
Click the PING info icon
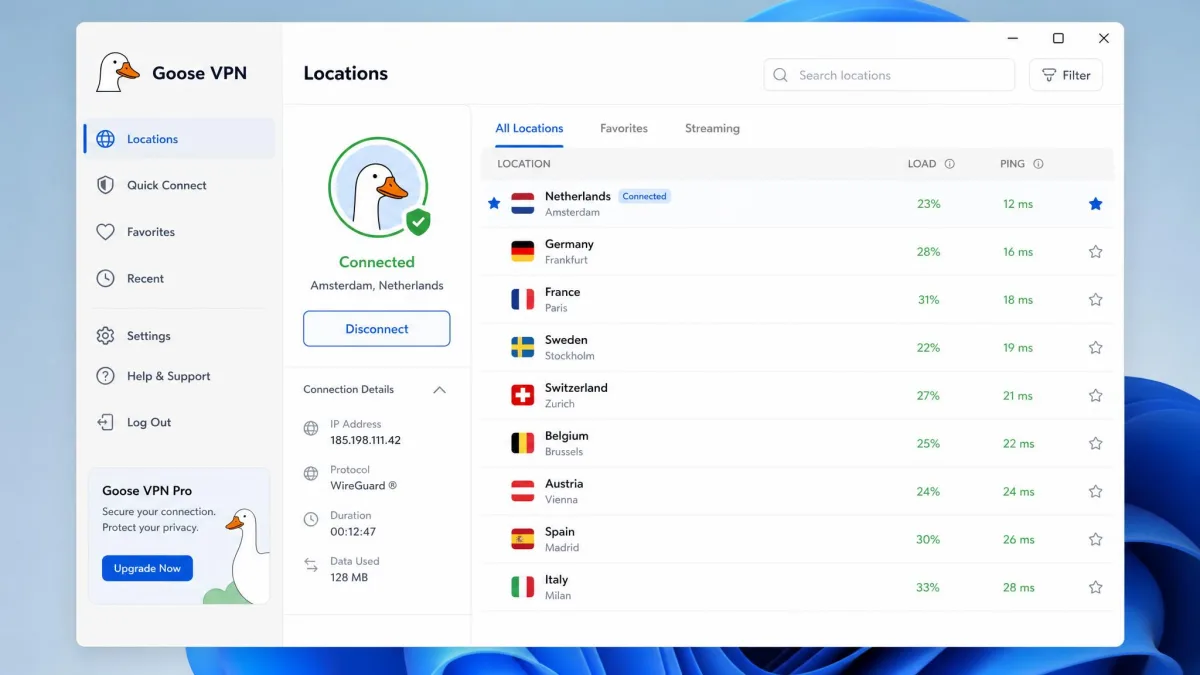(1038, 164)
